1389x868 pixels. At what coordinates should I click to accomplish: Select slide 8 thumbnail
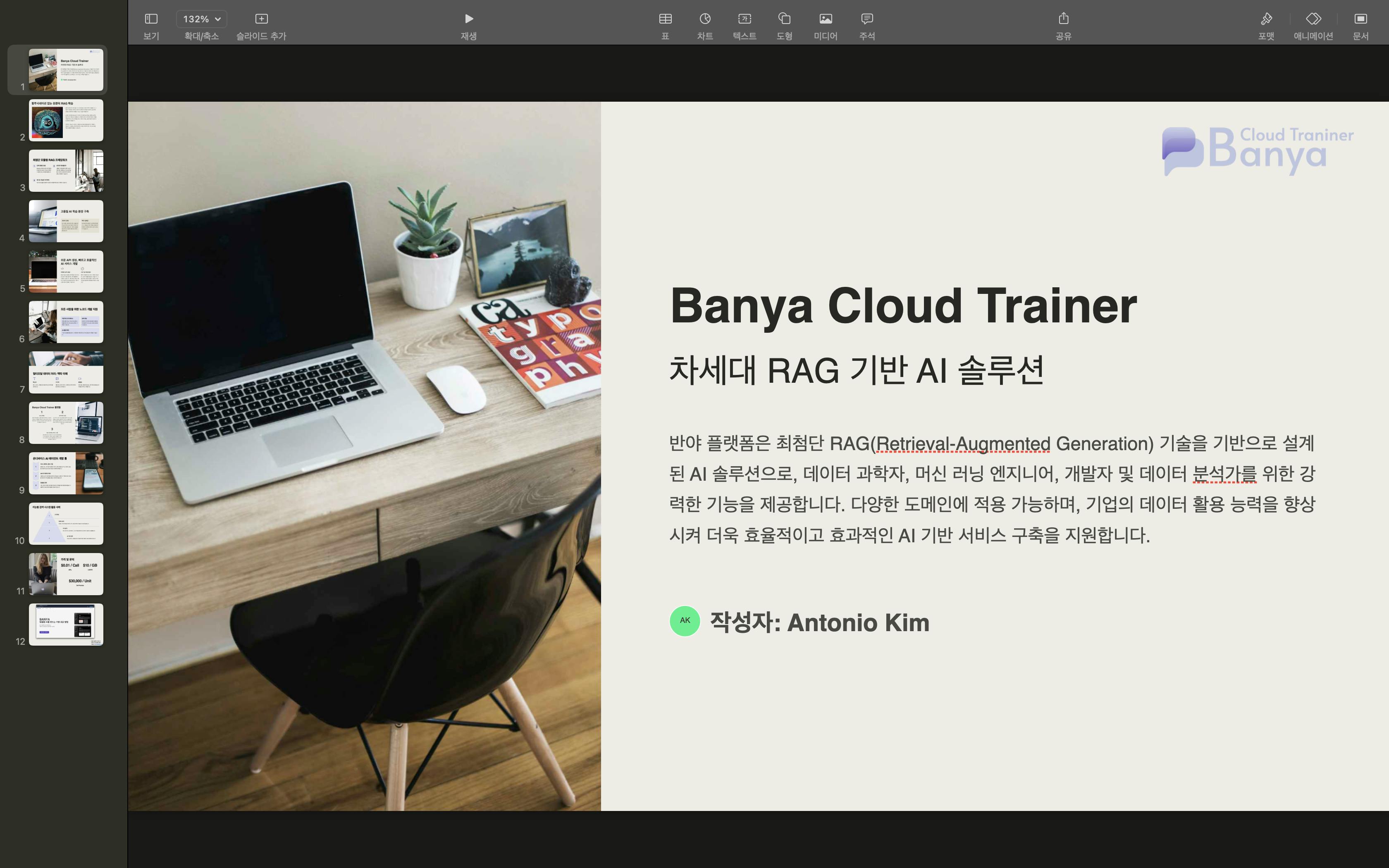point(66,422)
